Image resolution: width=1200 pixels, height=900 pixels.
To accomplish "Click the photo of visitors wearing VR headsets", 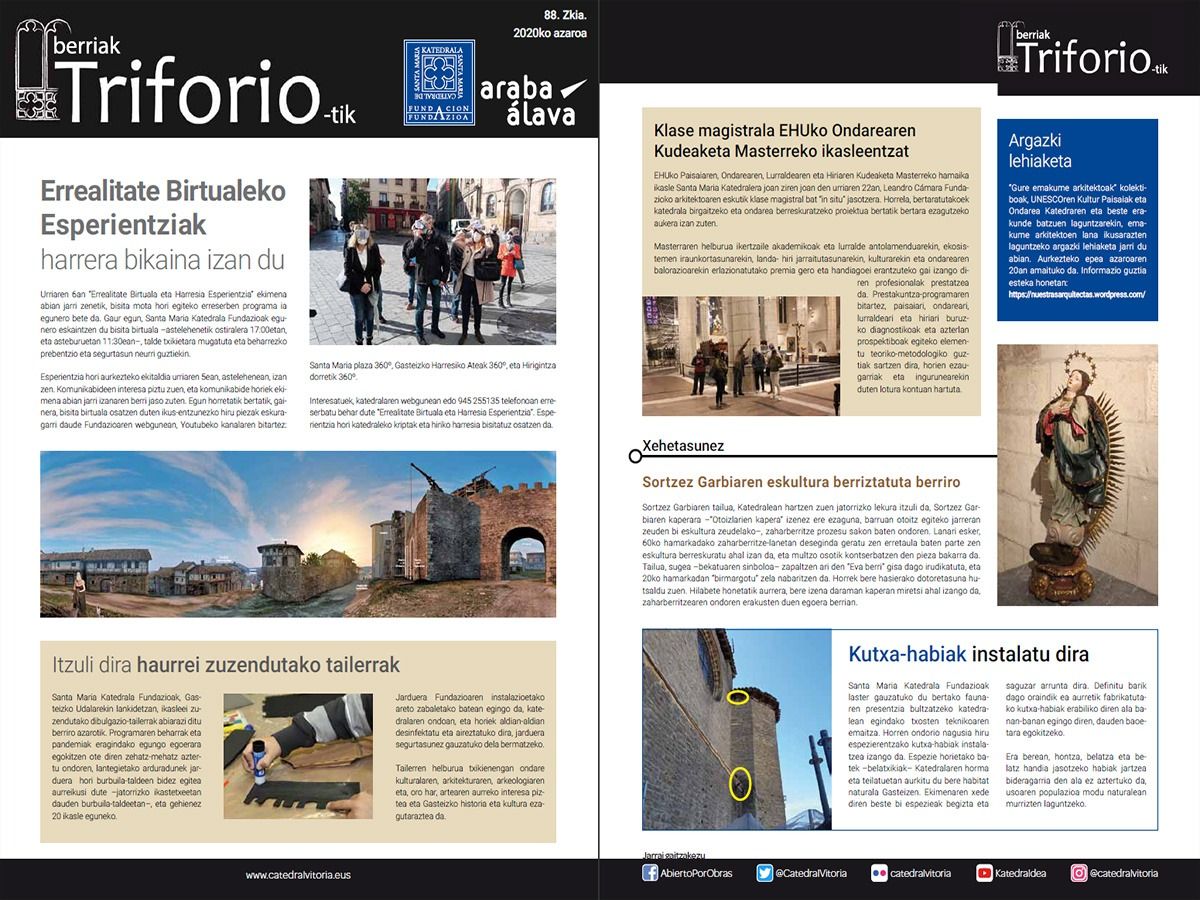I will (x=433, y=261).
